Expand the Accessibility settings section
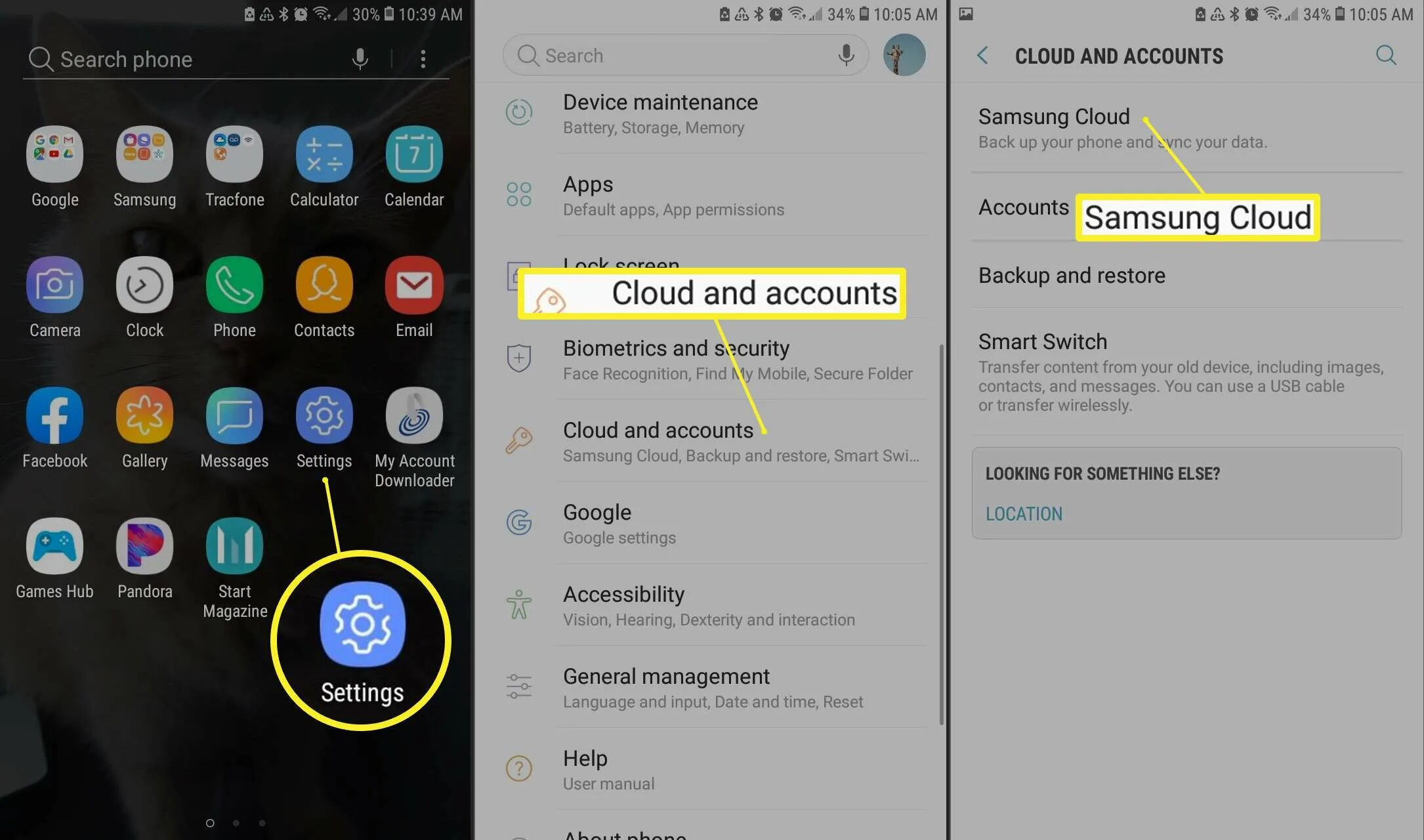 click(711, 604)
